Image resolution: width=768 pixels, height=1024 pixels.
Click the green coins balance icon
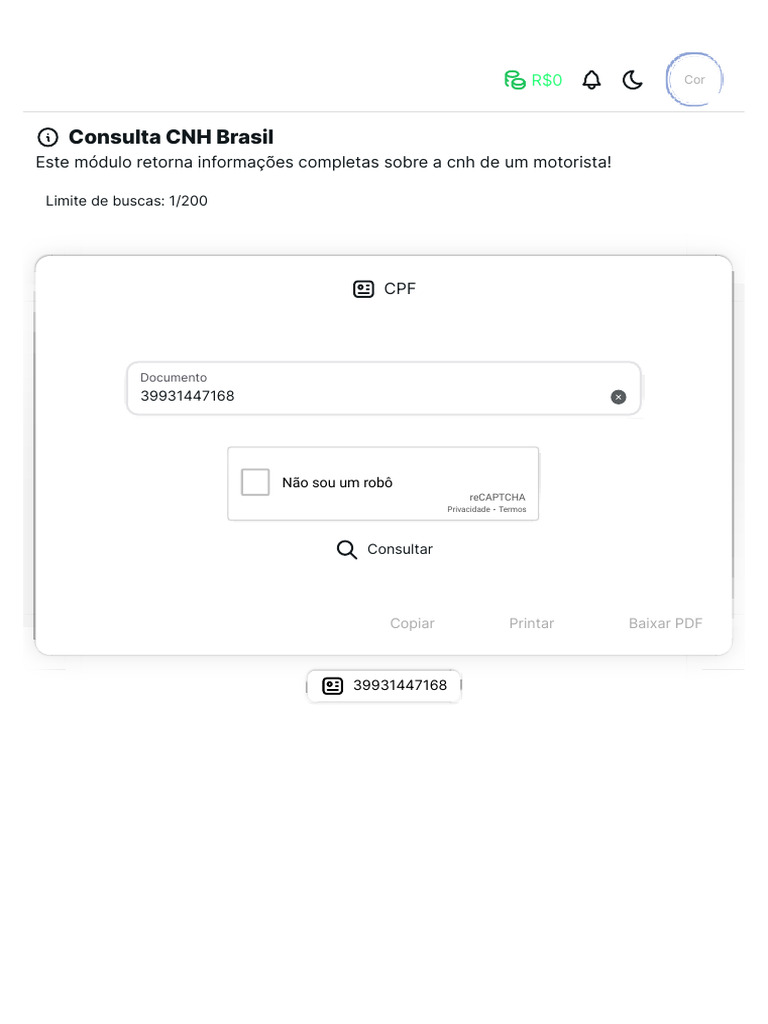pyautogui.click(x=515, y=80)
